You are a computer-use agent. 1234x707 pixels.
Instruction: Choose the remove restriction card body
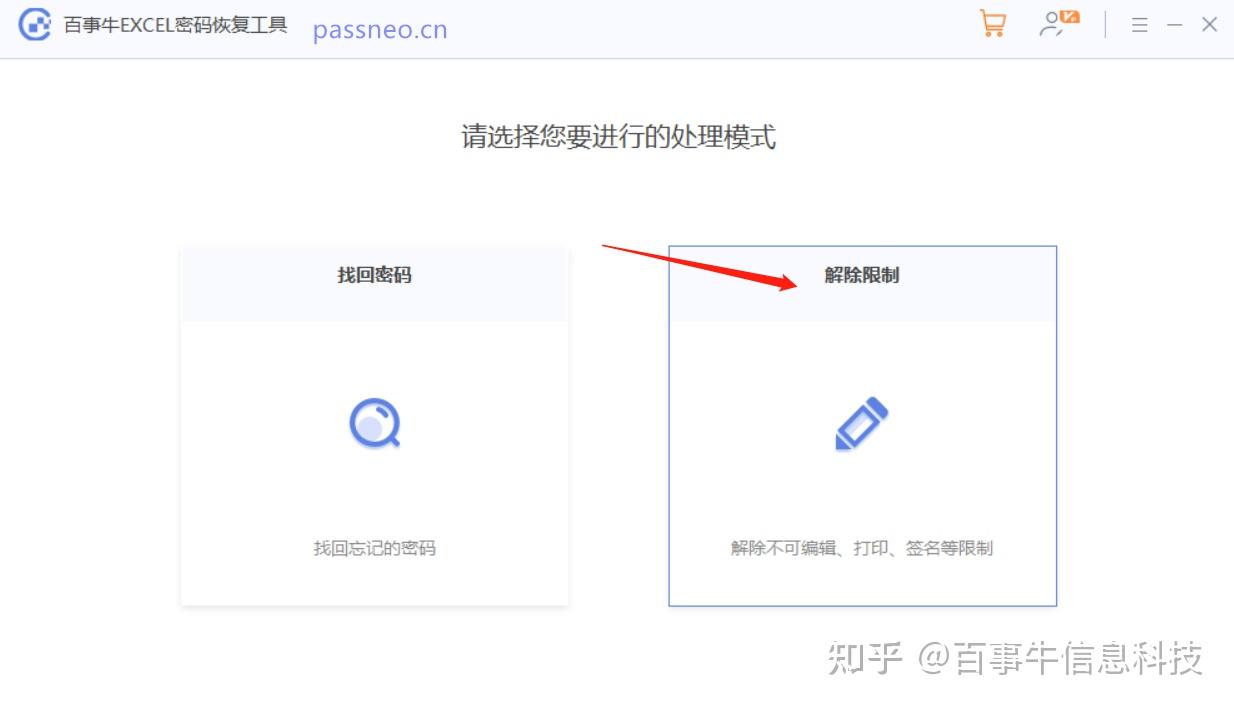pyautogui.click(x=862, y=462)
